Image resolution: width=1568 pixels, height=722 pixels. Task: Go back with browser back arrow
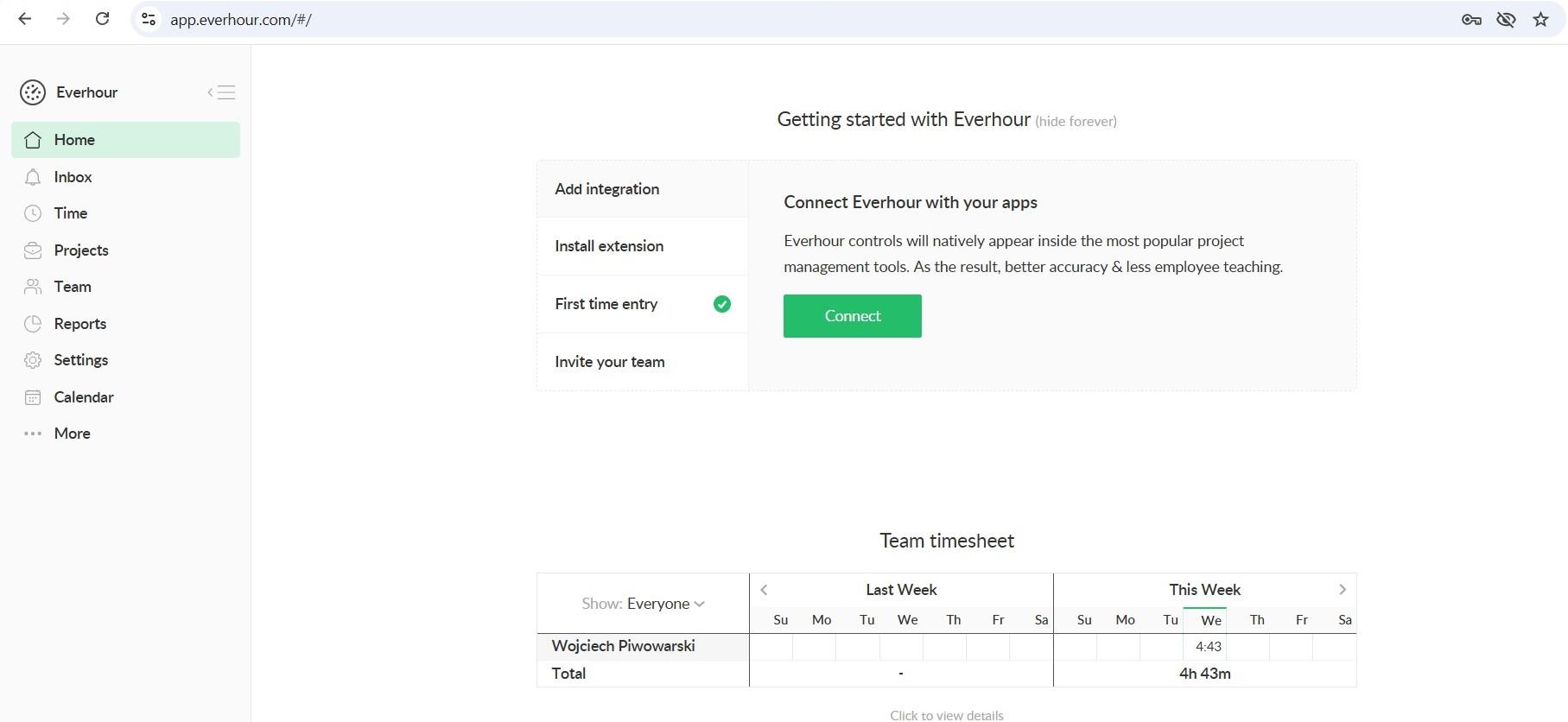(x=25, y=19)
